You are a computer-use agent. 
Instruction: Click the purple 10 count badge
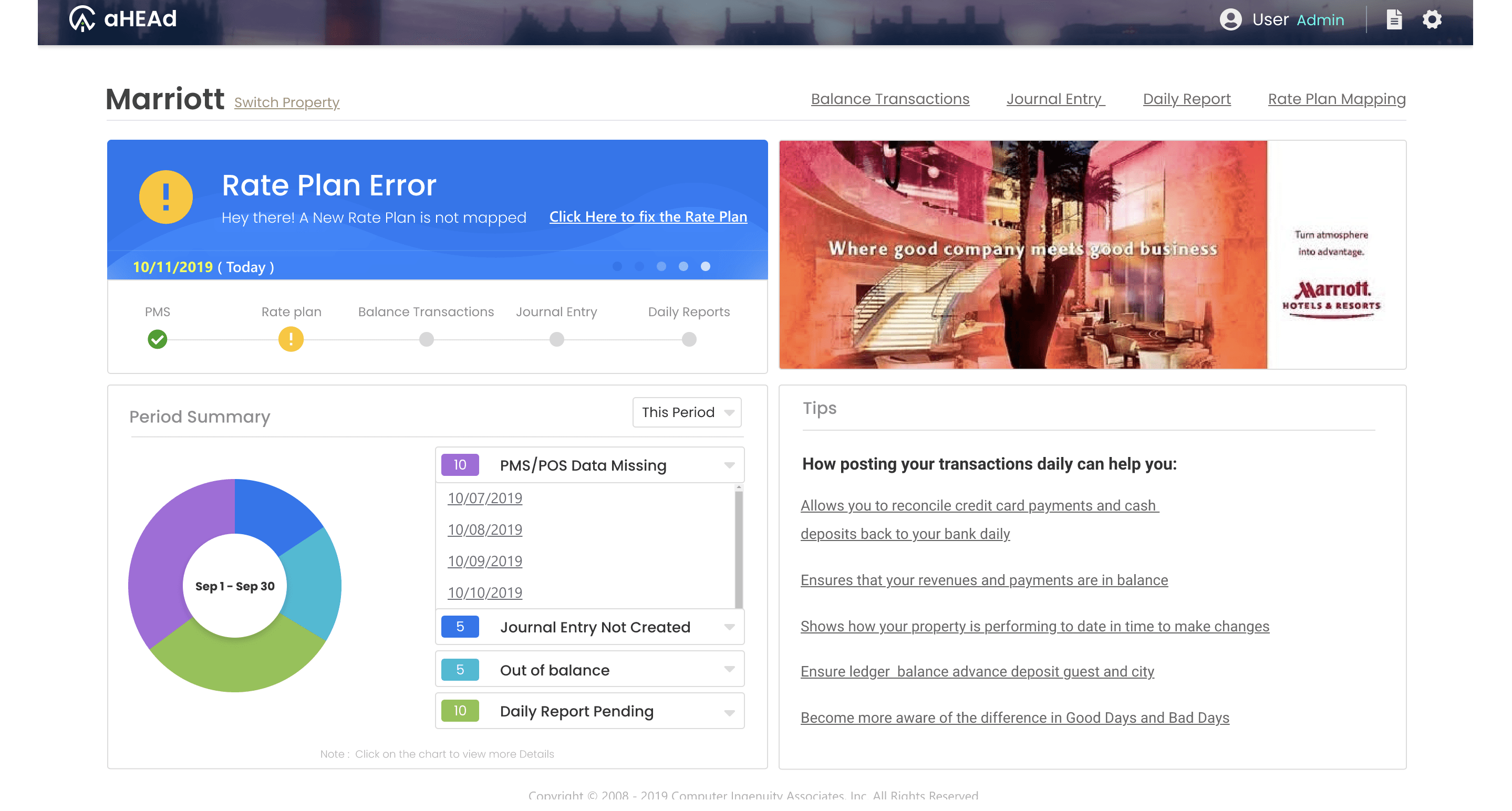coord(460,465)
